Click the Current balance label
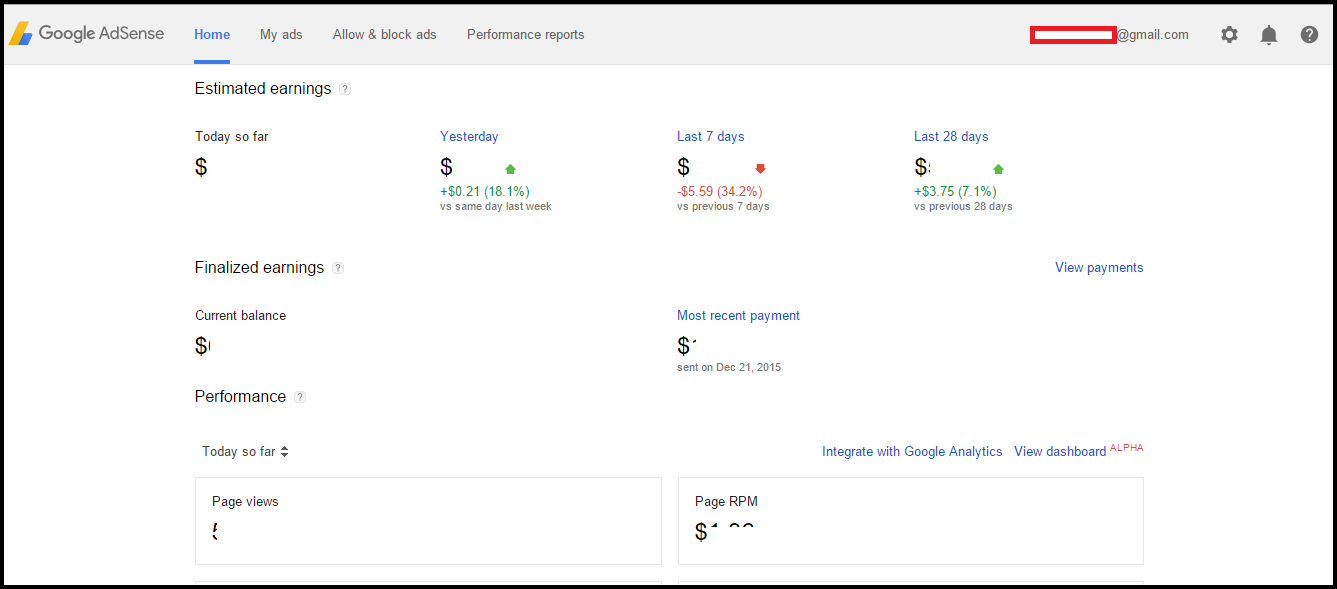Viewport: 1337px width, 589px height. [240, 315]
